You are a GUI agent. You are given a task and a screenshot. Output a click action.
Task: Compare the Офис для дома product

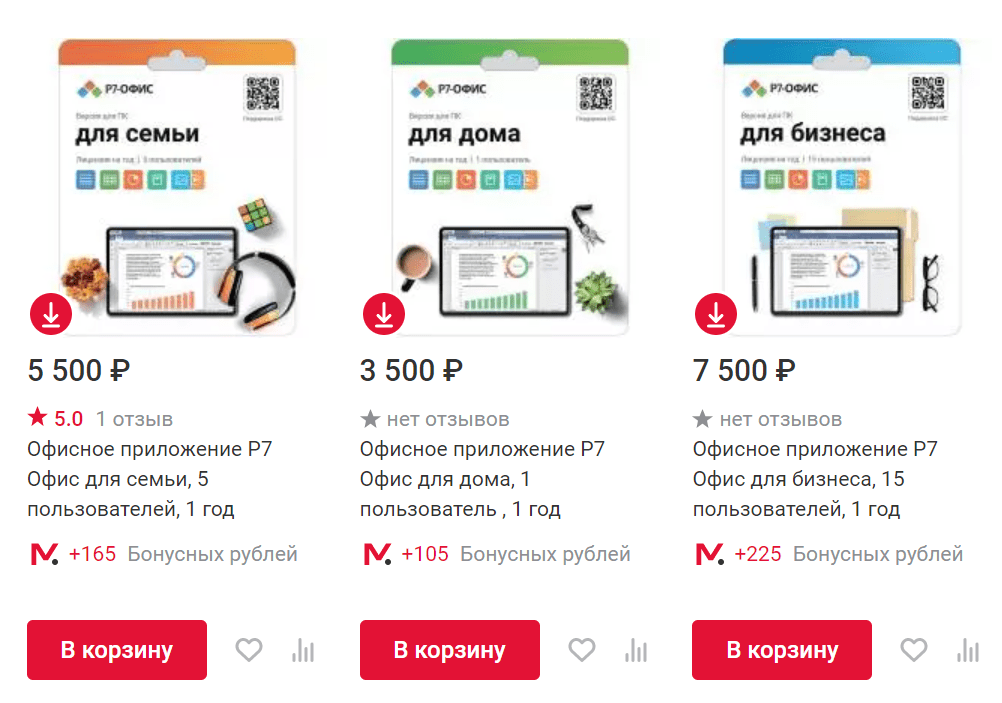(x=636, y=651)
